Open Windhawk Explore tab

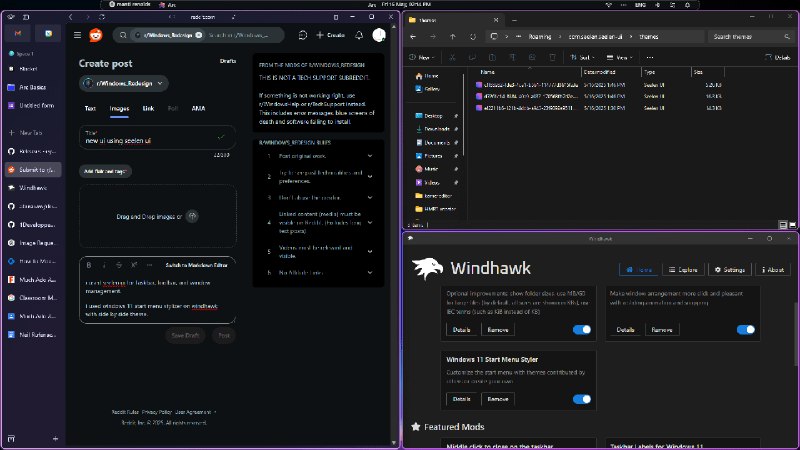click(683, 269)
